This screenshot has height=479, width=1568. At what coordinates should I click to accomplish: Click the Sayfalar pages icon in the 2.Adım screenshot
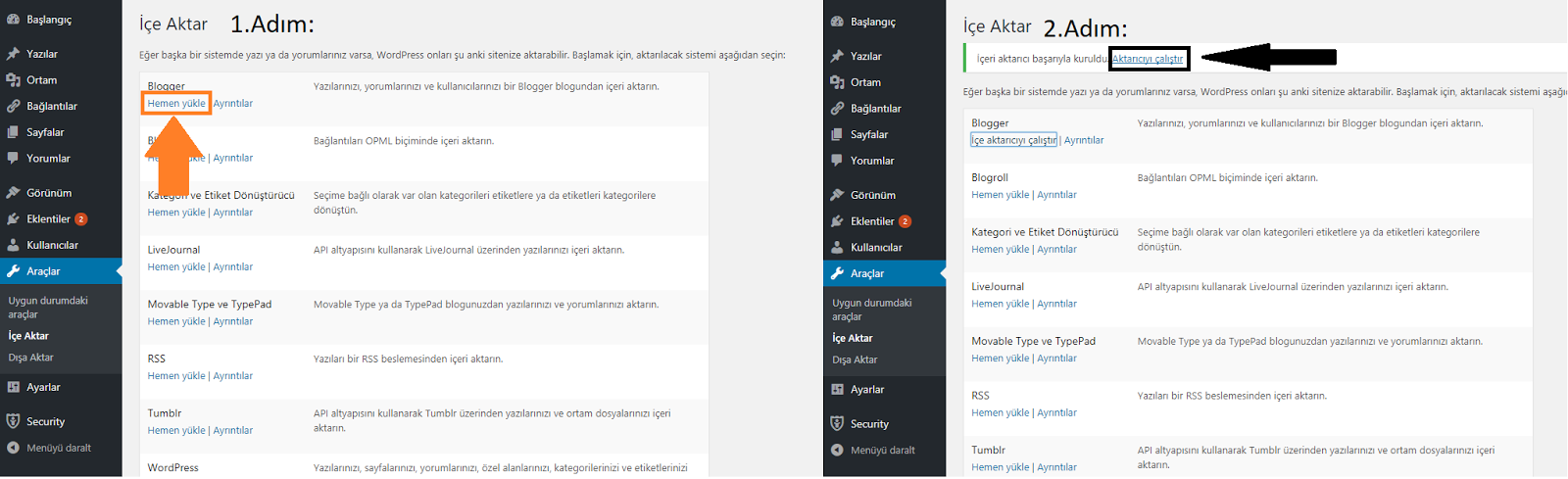tap(837, 134)
